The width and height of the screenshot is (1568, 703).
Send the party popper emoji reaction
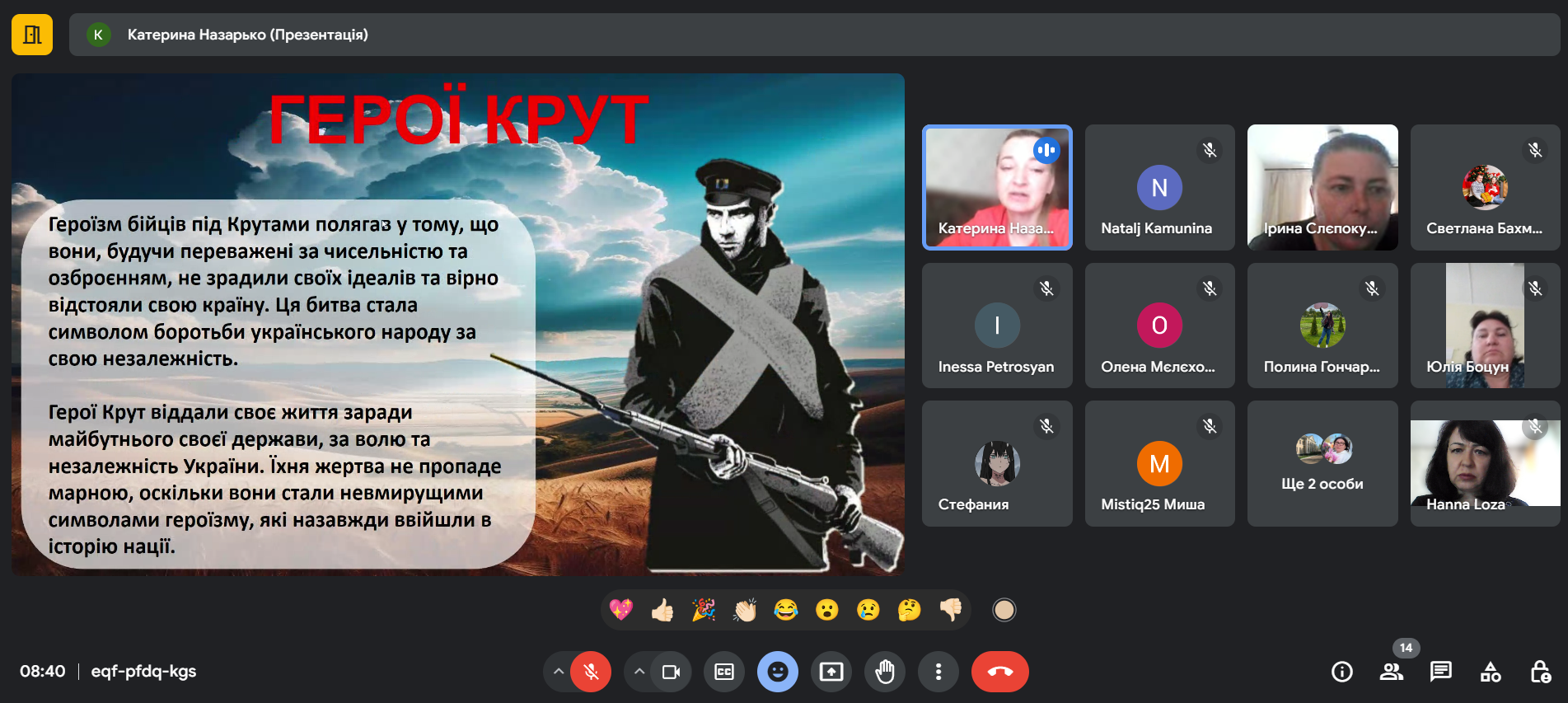[x=703, y=610]
